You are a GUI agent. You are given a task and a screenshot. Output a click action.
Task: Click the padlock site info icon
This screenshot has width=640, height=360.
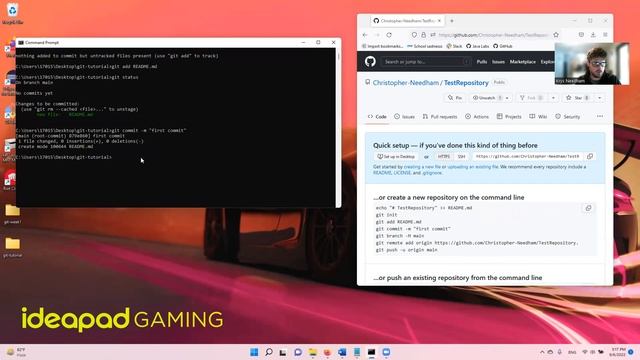tap(423, 35)
